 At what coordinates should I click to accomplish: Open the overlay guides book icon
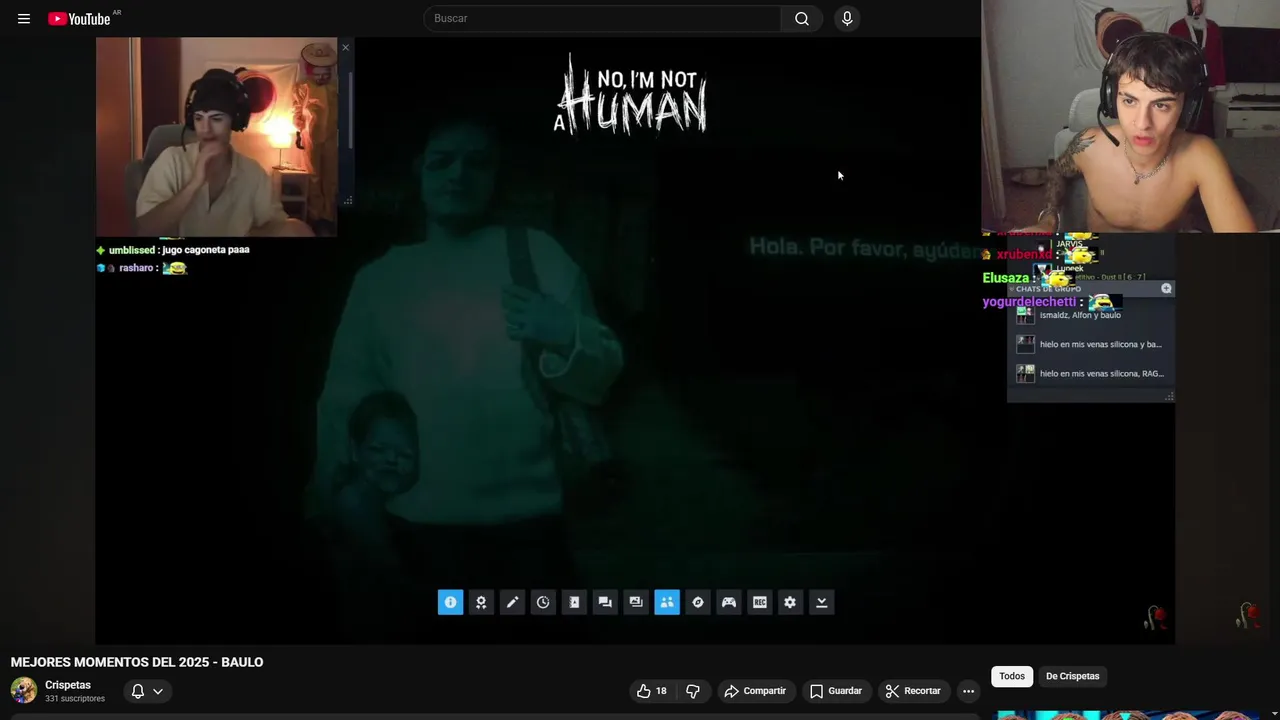coord(574,602)
